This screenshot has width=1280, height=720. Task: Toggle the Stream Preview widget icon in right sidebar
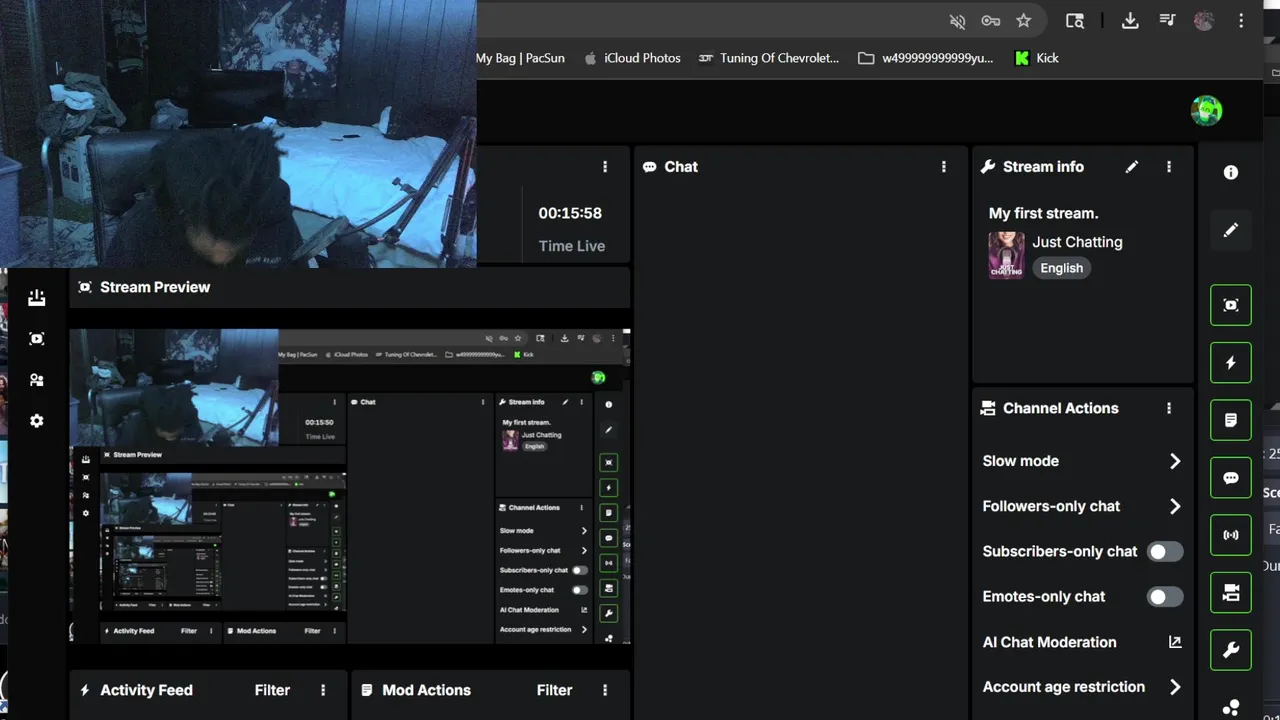(x=1231, y=305)
